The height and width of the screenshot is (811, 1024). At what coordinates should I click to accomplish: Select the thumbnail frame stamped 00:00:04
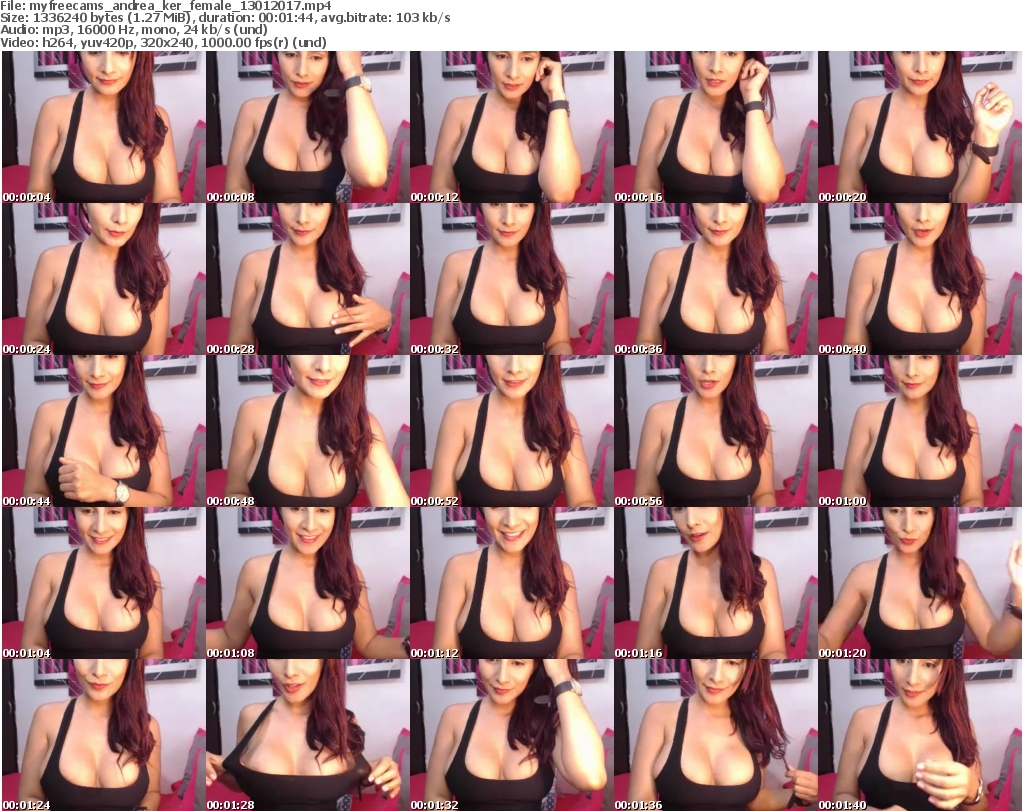[x=103, y=127]
